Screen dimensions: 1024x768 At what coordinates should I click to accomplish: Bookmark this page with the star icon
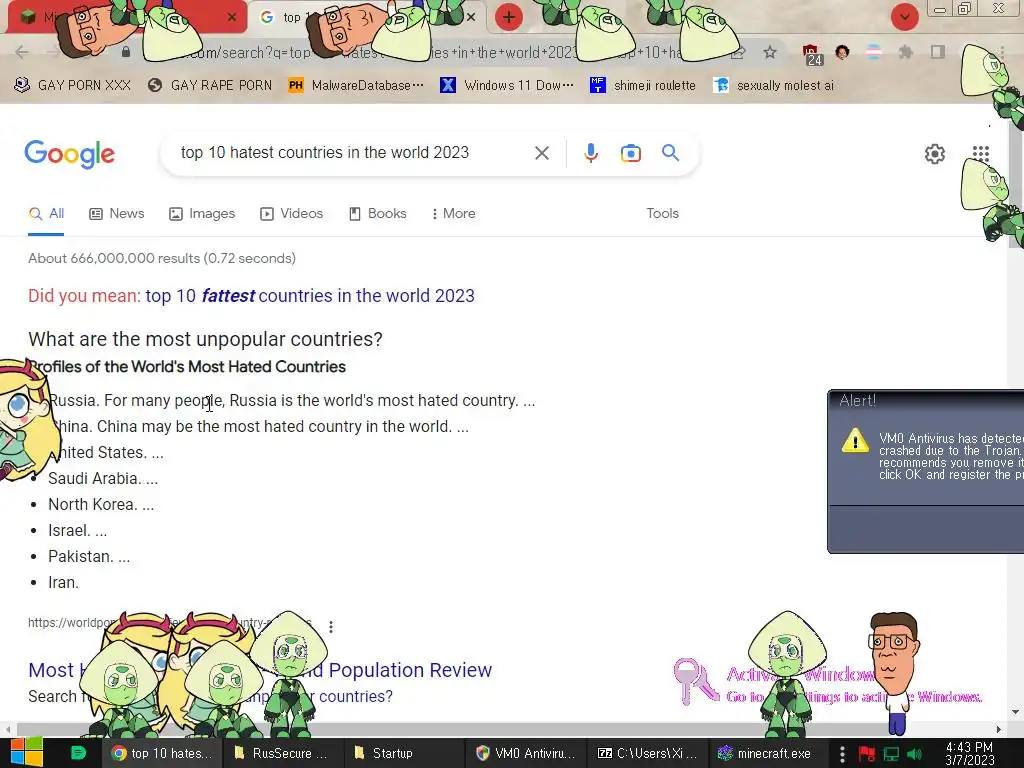point(770,52)
